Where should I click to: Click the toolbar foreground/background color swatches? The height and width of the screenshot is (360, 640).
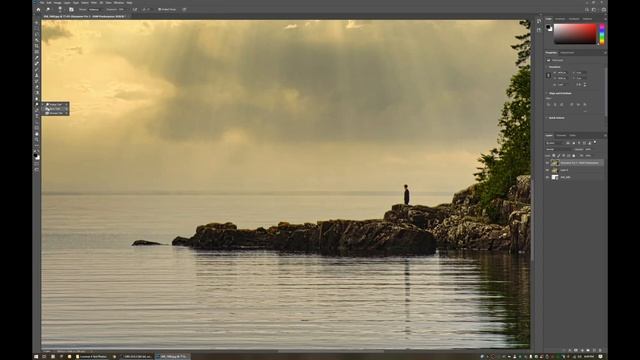pyautogui.click(x=37, y=156)
